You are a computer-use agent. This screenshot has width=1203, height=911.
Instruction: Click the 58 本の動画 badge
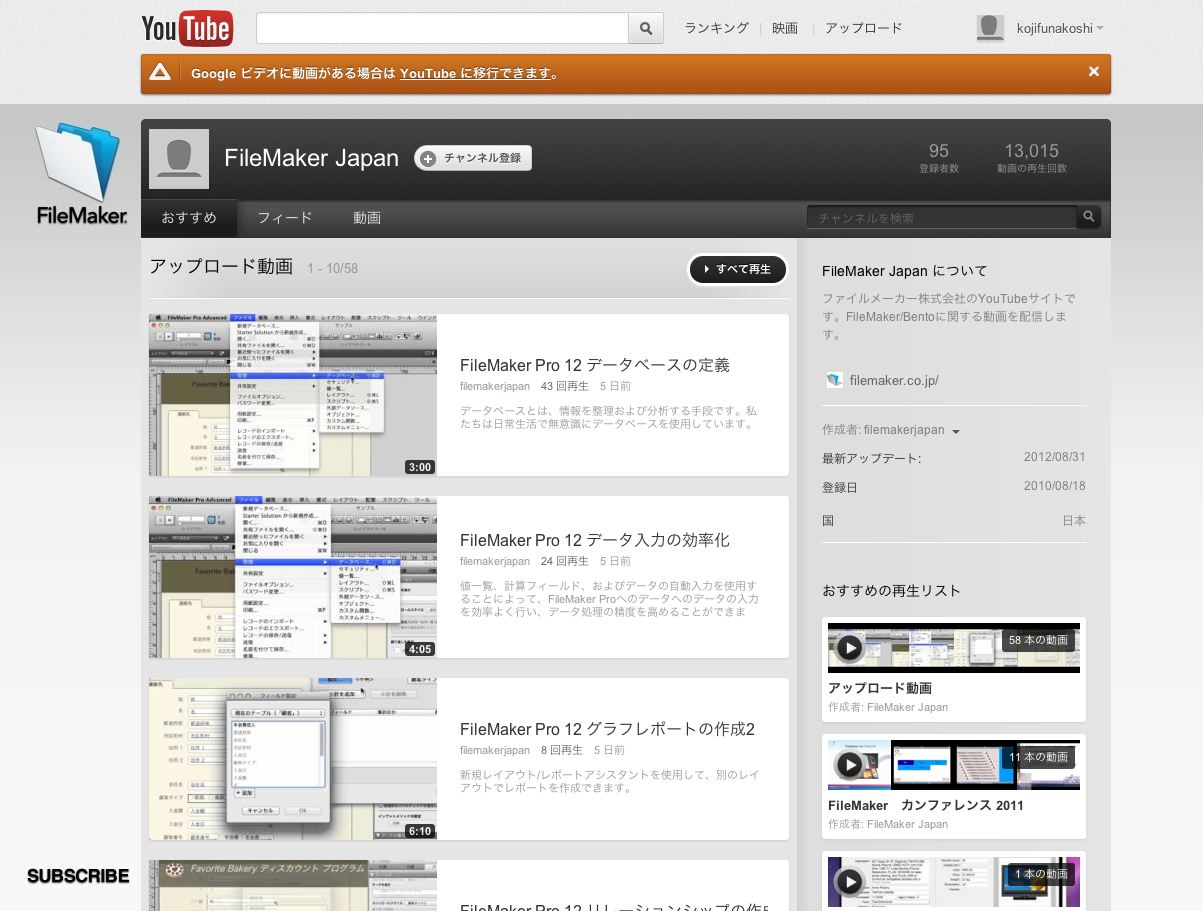1038,640
